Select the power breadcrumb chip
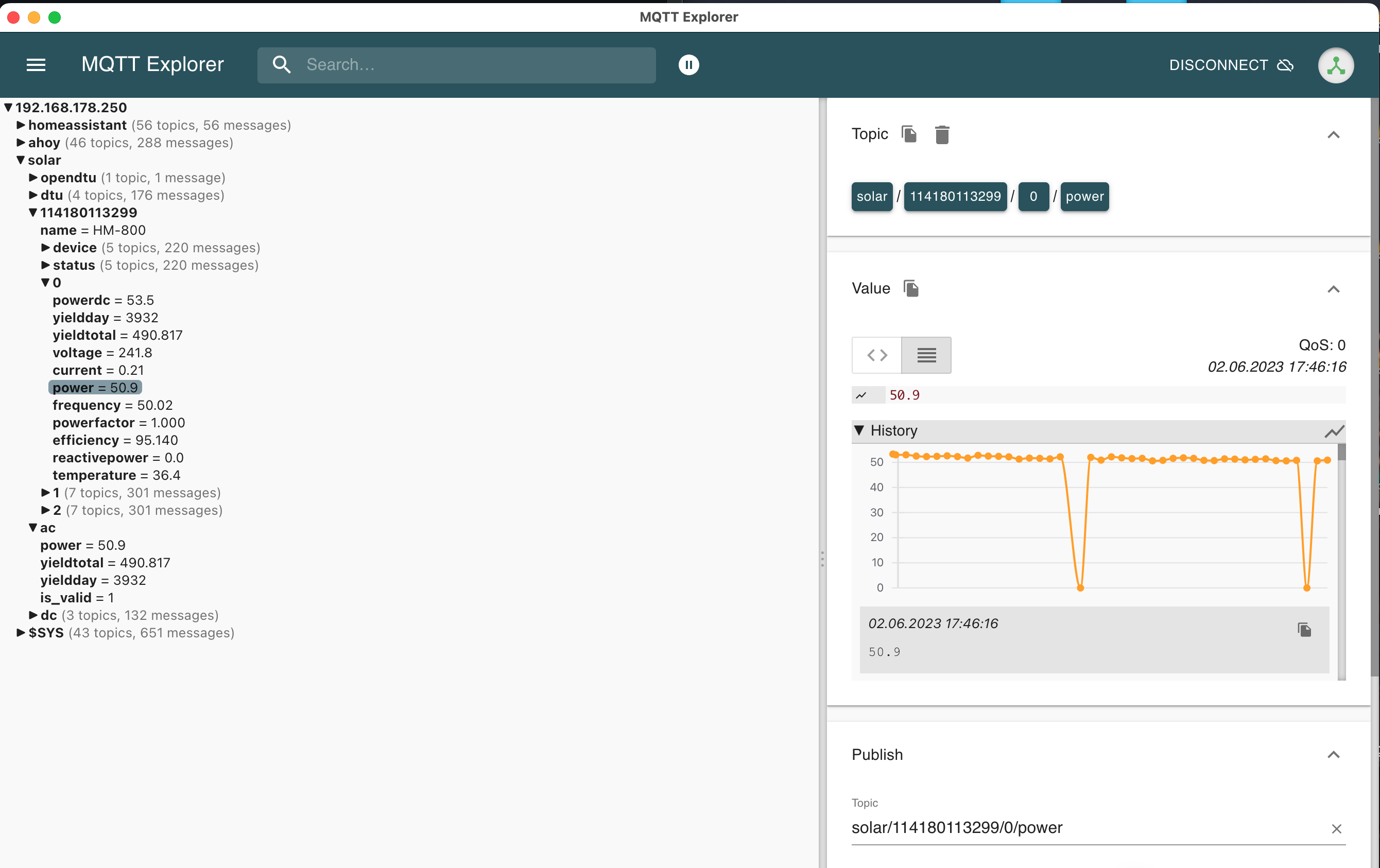The height and width of the screenshot is (868, 1380). click(x=1084, y=197)
